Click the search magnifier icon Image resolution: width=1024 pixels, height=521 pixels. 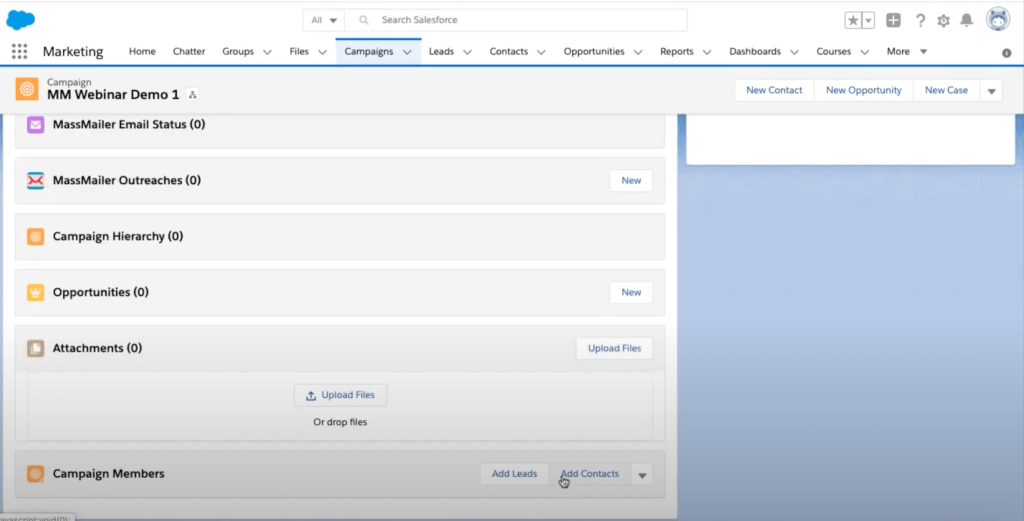(x=364, y=20)
